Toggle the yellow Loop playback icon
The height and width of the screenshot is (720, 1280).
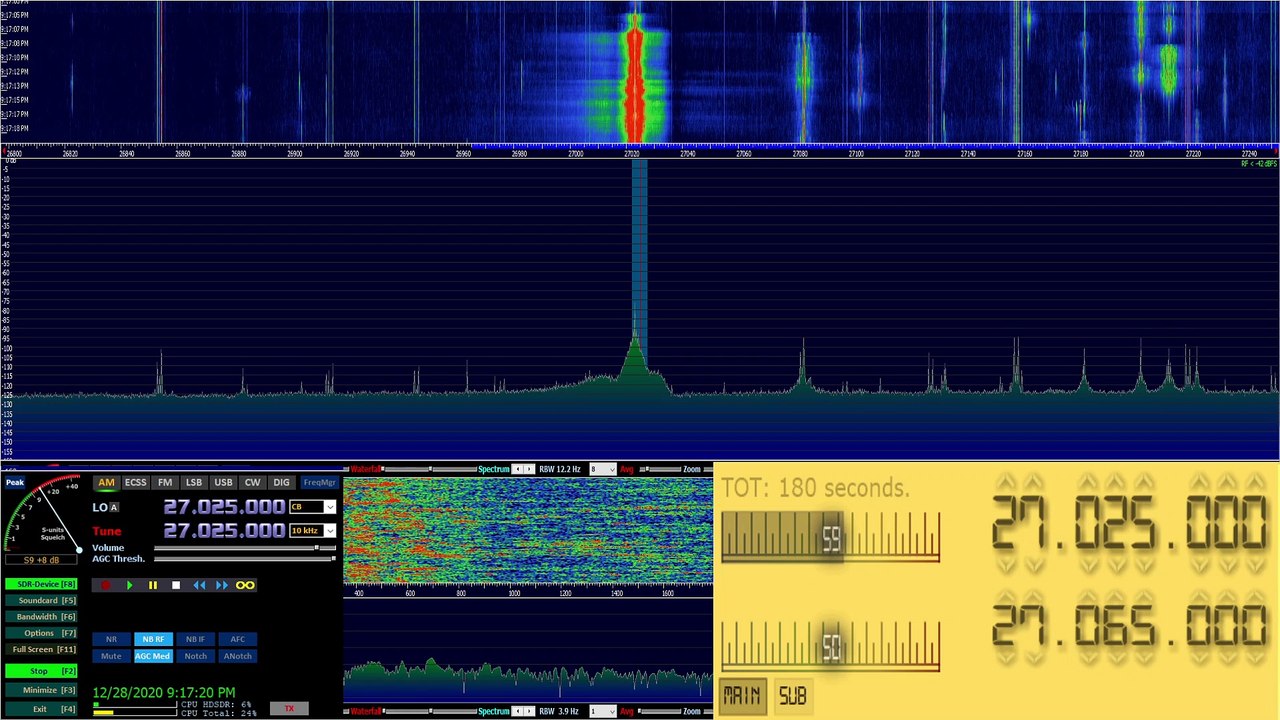pos(245,585)
